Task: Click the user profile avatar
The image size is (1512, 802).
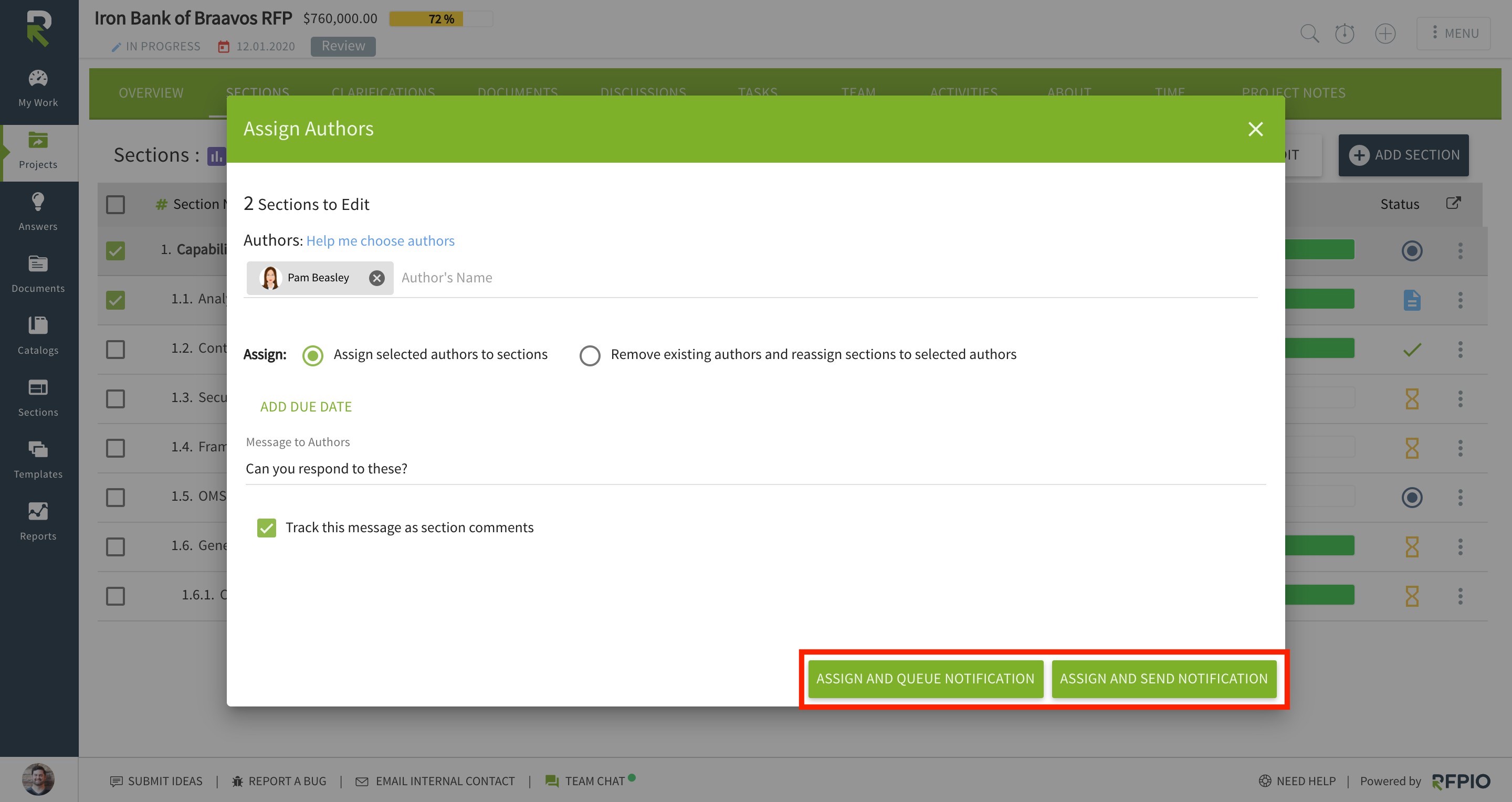Action: pos(38,780)
